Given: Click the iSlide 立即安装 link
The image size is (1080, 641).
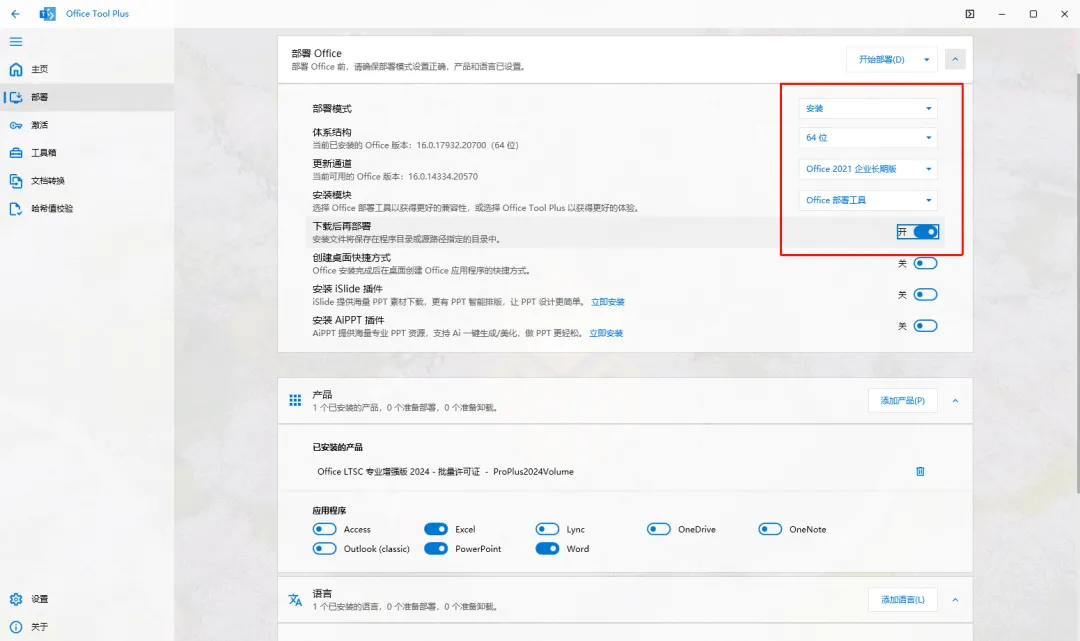Looking at the screenshot, I should tap(608, 302).
